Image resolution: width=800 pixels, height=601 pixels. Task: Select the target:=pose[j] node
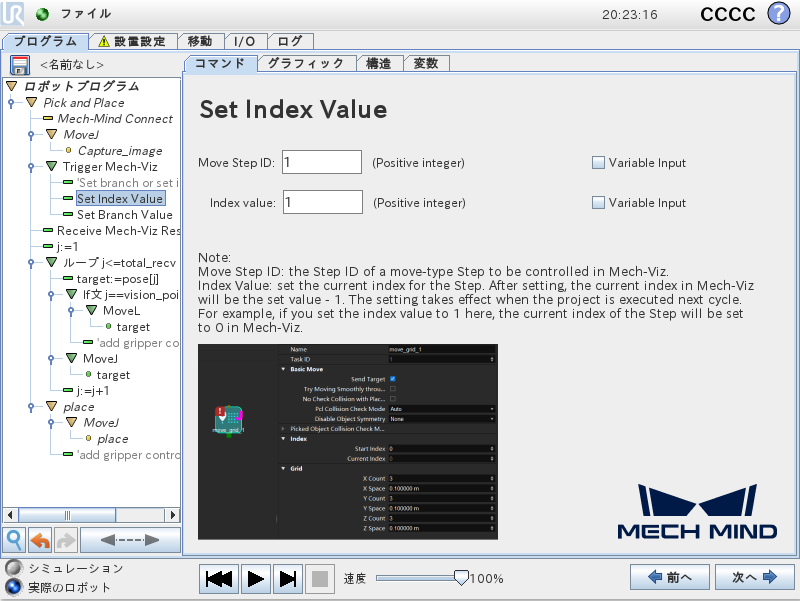pyautogui.click(x=117, y=279)
